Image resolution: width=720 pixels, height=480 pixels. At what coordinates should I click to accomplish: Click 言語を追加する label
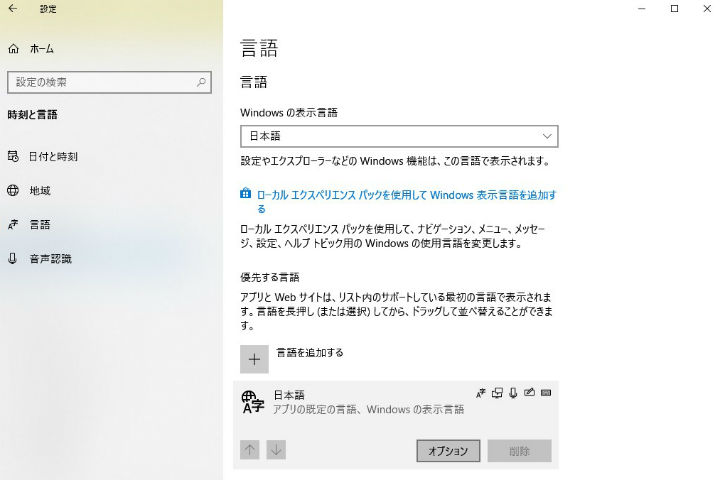tap(310, 353)
